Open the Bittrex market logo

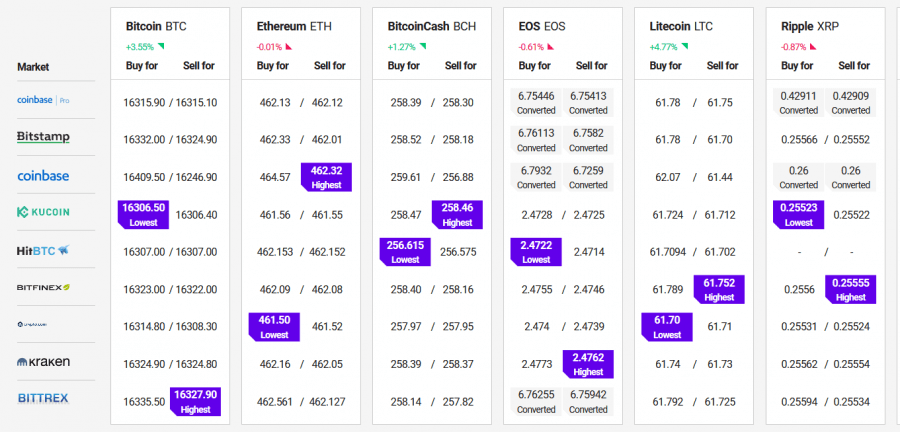43,398
